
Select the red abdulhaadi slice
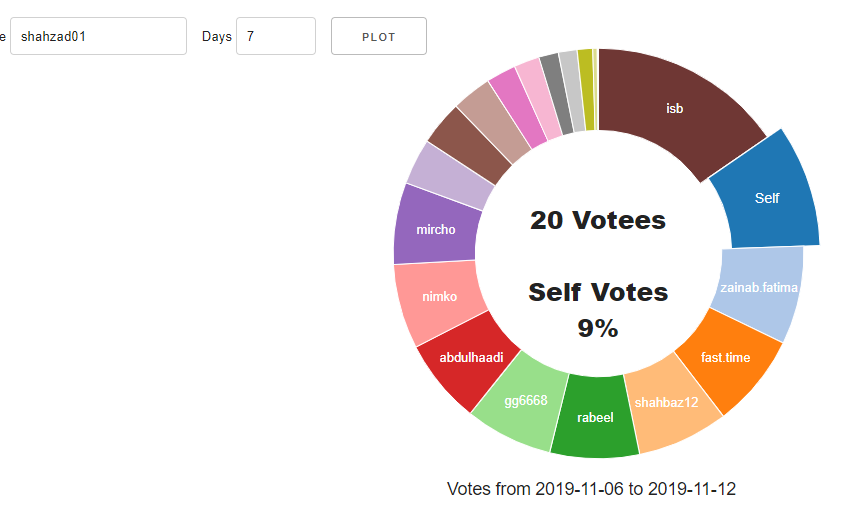pyautogui.click(x=471, y=358)
